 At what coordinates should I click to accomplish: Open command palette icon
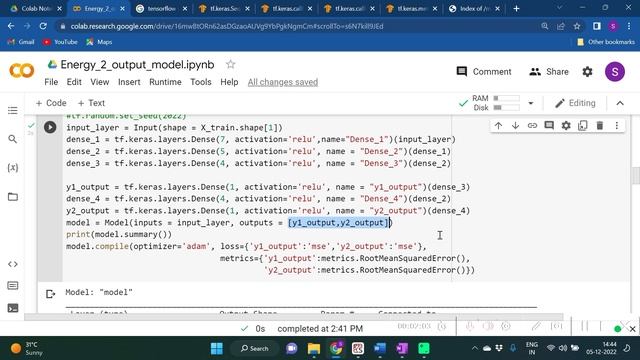coord(13,286)
